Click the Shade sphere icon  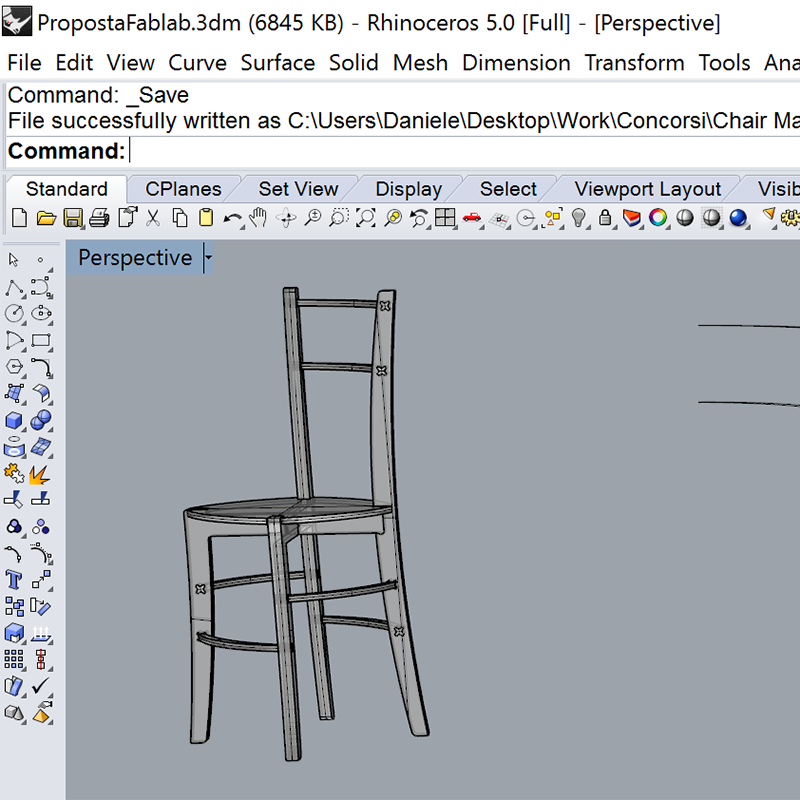pos(711,218)
